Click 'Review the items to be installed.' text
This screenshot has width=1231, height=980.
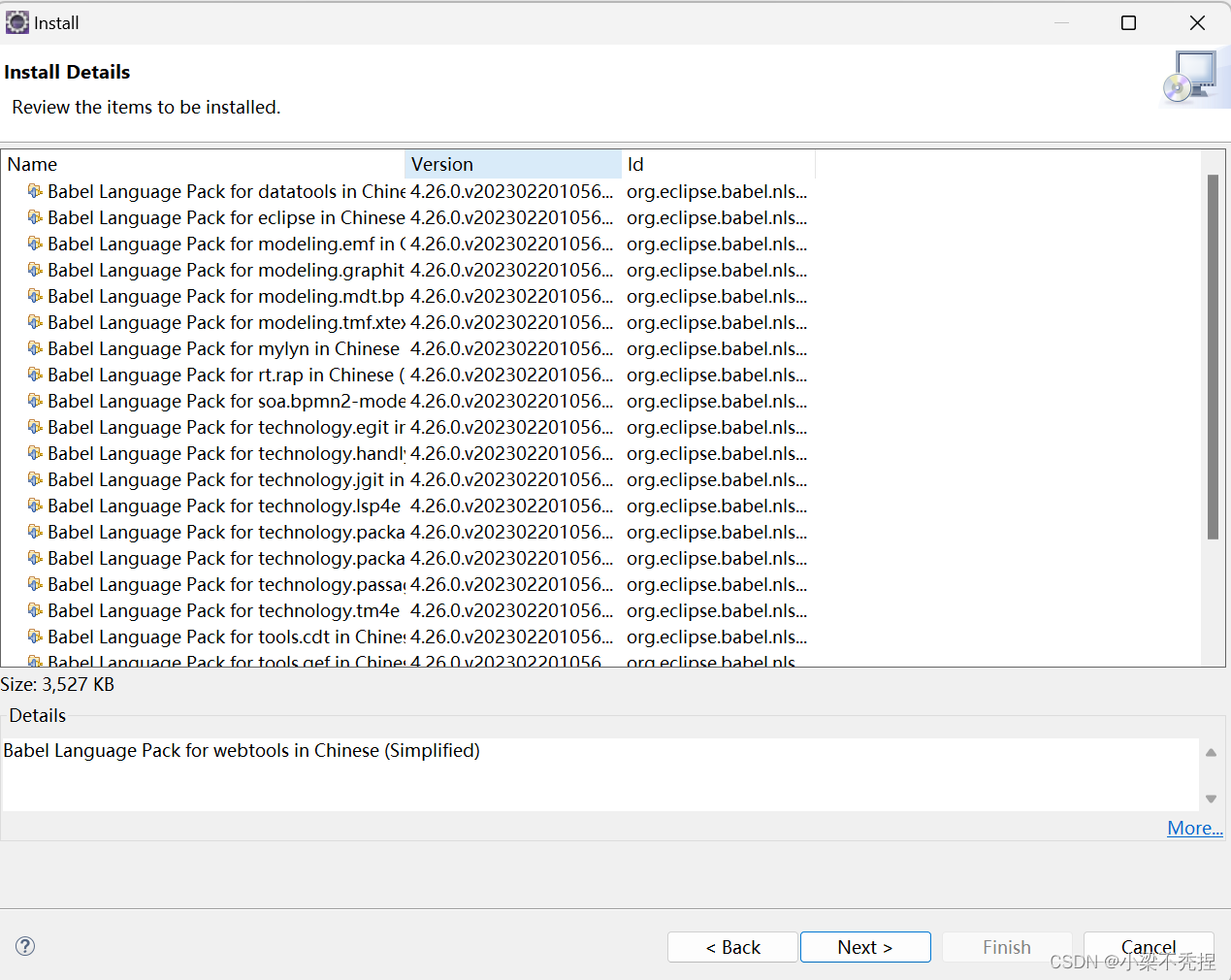146,107
